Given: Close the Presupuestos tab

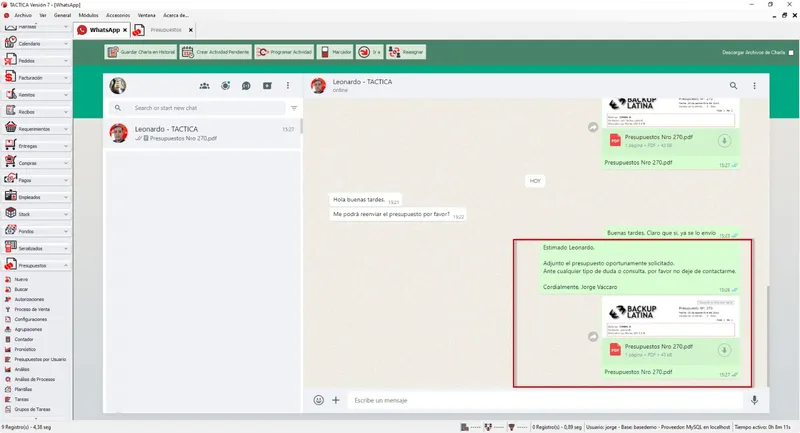Looking at the screenshot, I should (191, 30).
